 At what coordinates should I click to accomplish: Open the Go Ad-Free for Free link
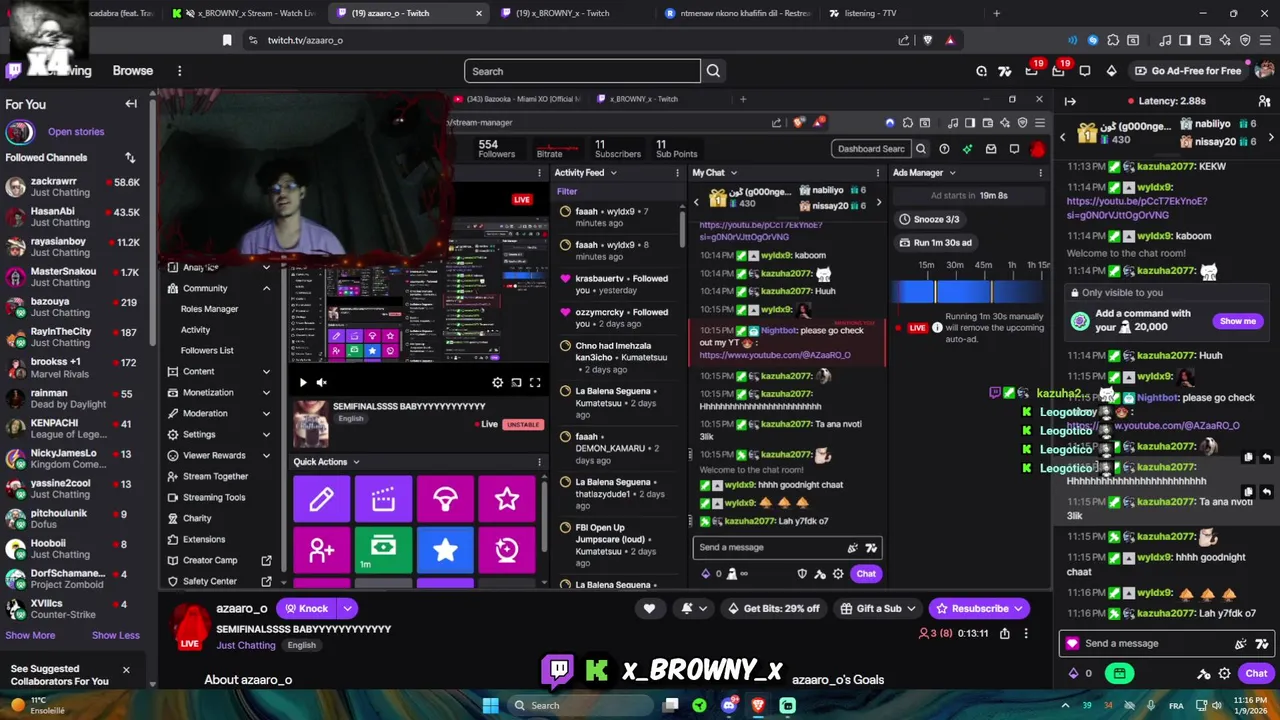1188,71
